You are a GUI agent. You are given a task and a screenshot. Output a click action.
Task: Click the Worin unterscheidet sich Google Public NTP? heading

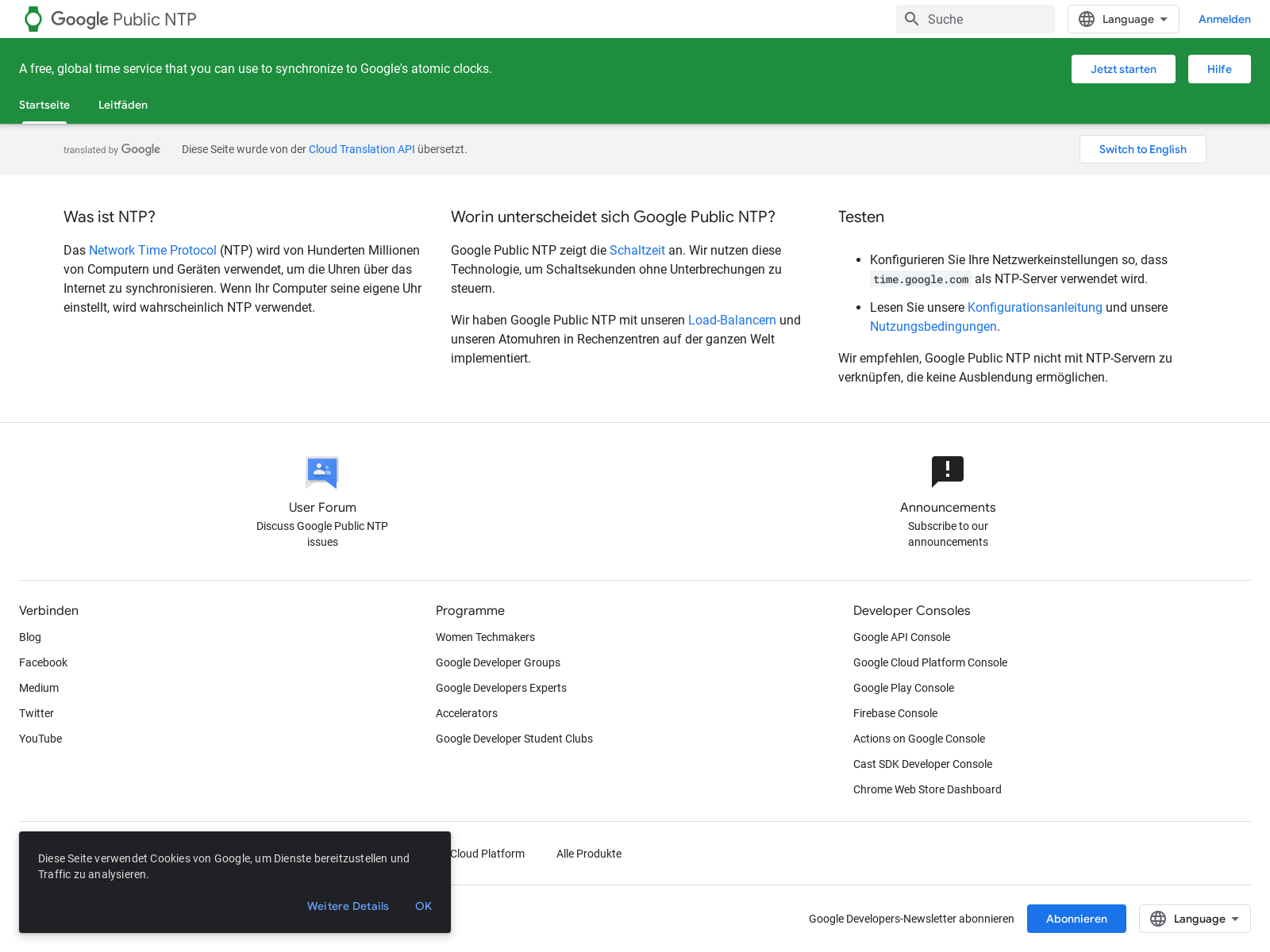[x=613, y=217]
